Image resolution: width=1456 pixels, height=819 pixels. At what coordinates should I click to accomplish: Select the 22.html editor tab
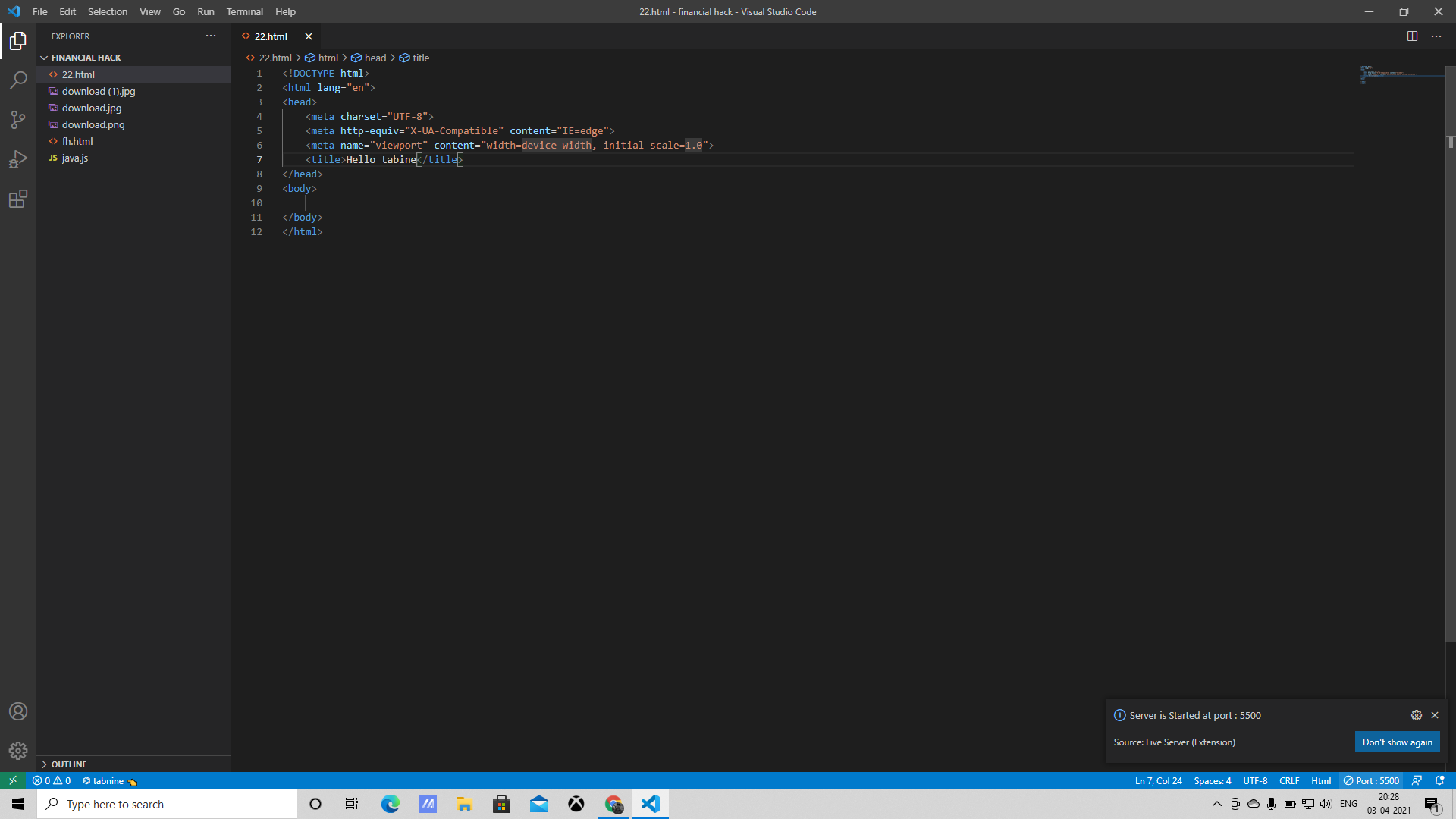(x=271, y=36)
